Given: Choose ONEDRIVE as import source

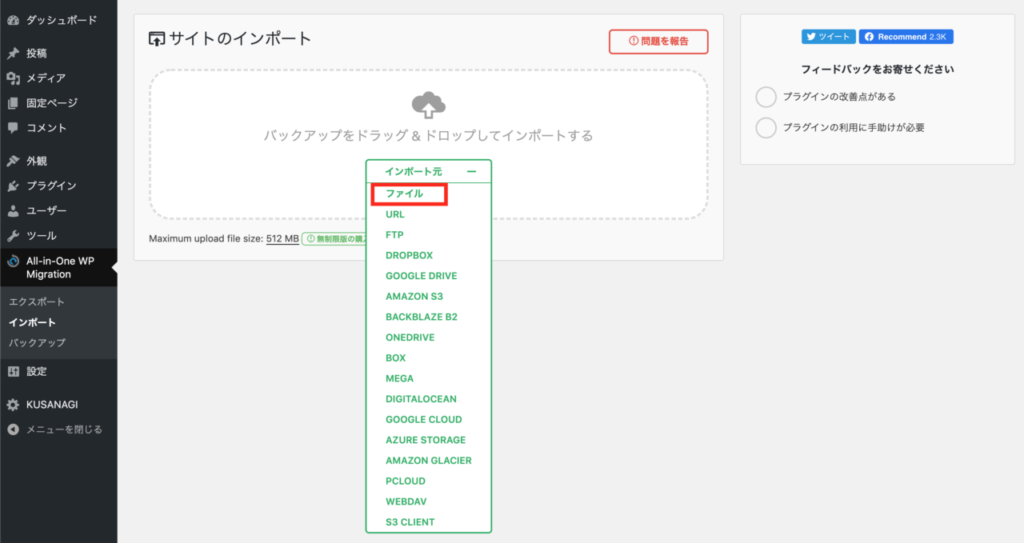Looking at the screenshot, I should click(409, 337).
